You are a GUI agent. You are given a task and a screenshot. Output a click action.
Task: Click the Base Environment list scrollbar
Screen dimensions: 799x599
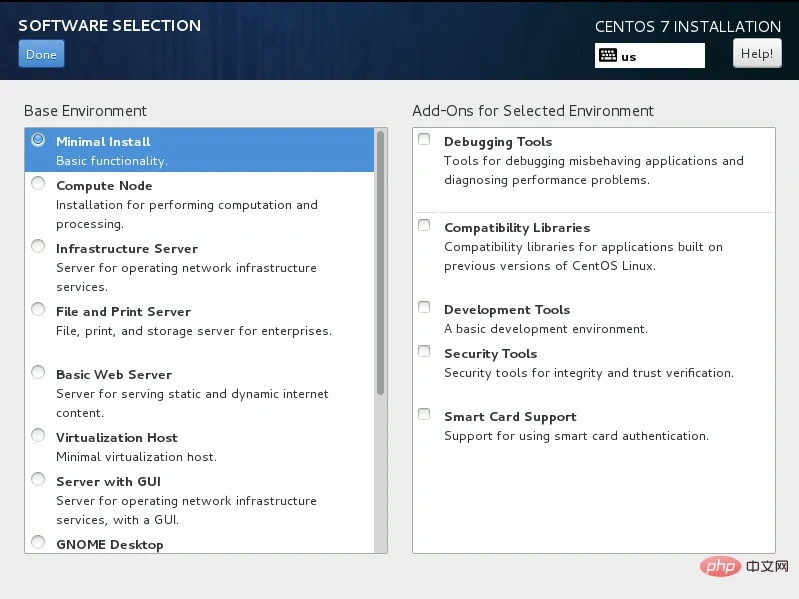tap(380, 263)
